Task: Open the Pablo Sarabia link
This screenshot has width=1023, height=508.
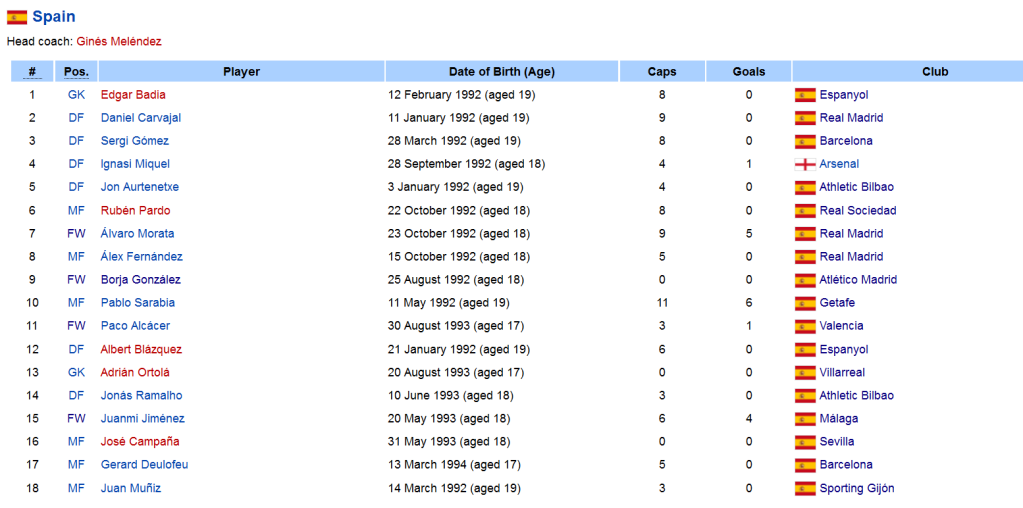Action: pyautogui.click(x=138, y=303)
